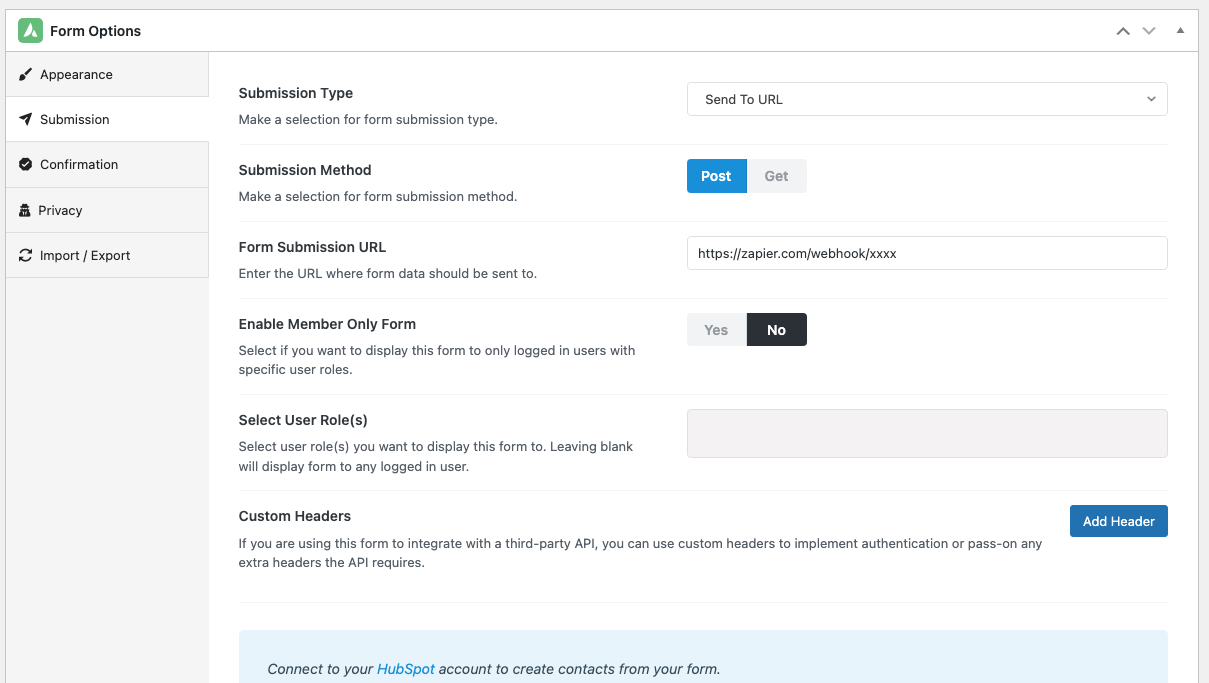Select No for member only form

pos(776,330)
